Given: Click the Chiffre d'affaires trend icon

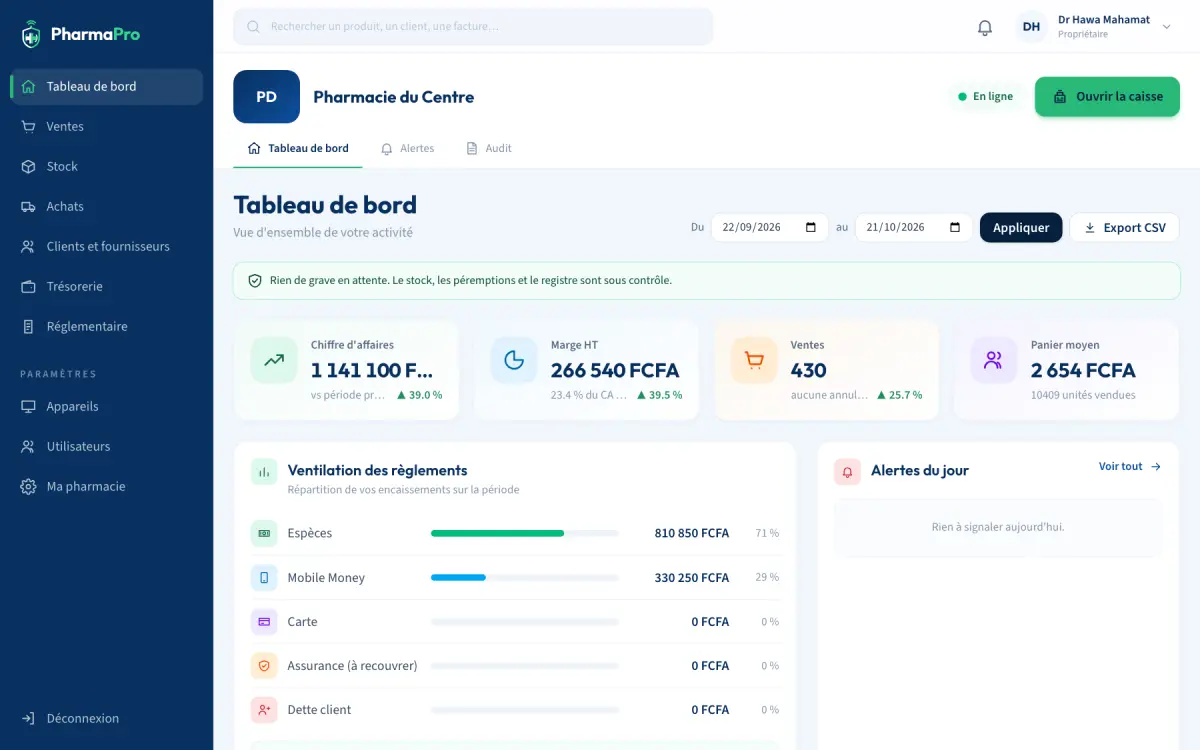Looking at the screenshot, I should click(274, 361).
